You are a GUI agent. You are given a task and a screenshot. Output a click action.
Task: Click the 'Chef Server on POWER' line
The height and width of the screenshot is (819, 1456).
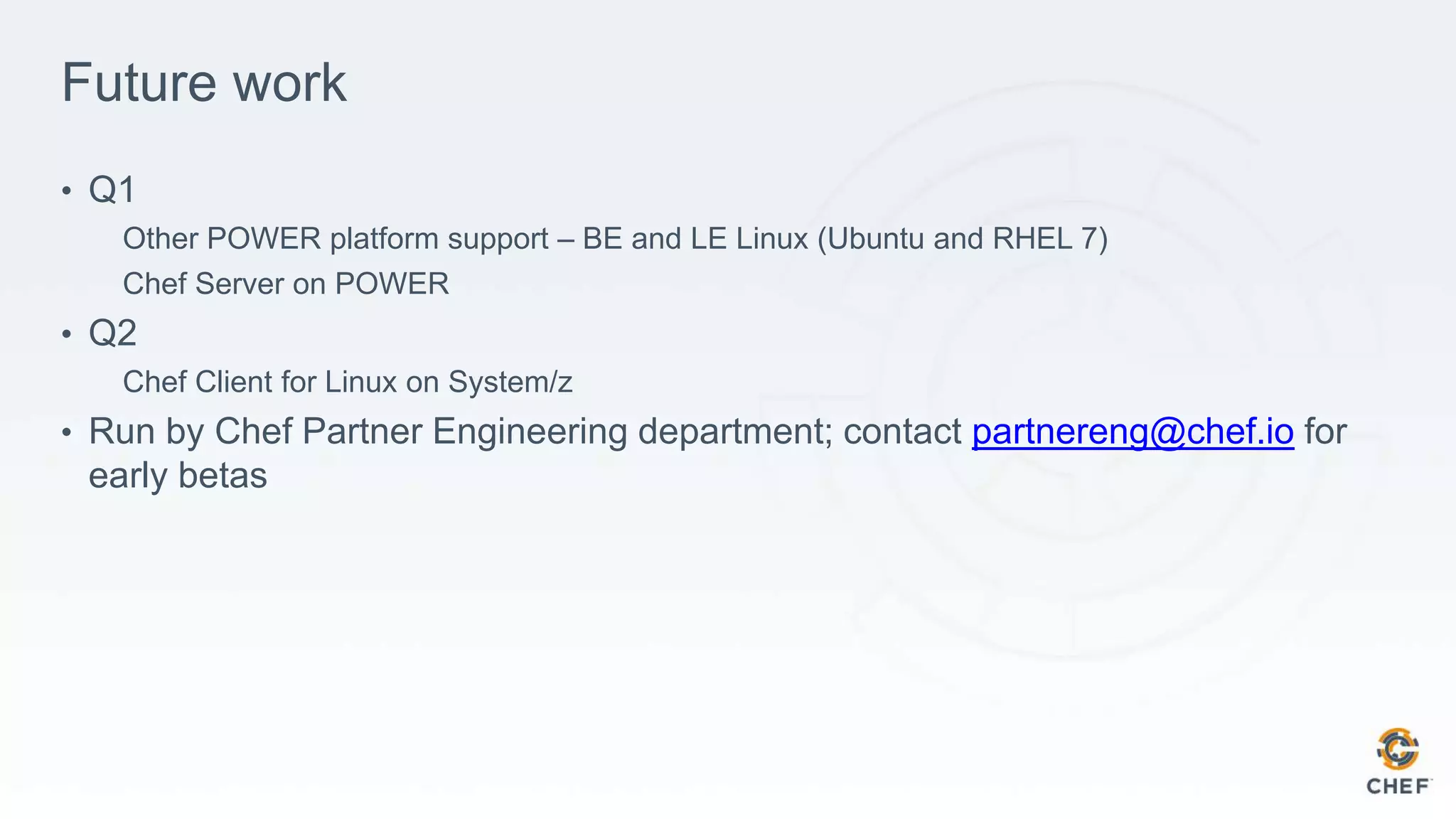point(286,284)
